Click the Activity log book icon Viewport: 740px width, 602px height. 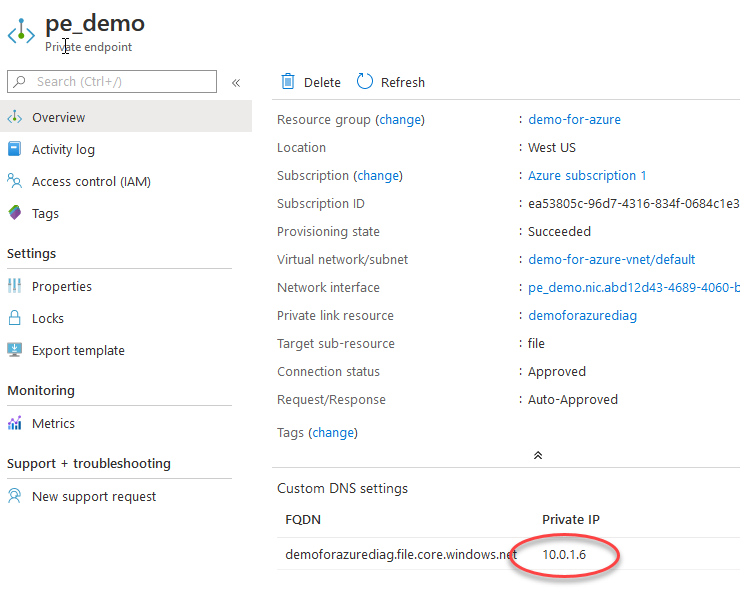pos(15,149)
